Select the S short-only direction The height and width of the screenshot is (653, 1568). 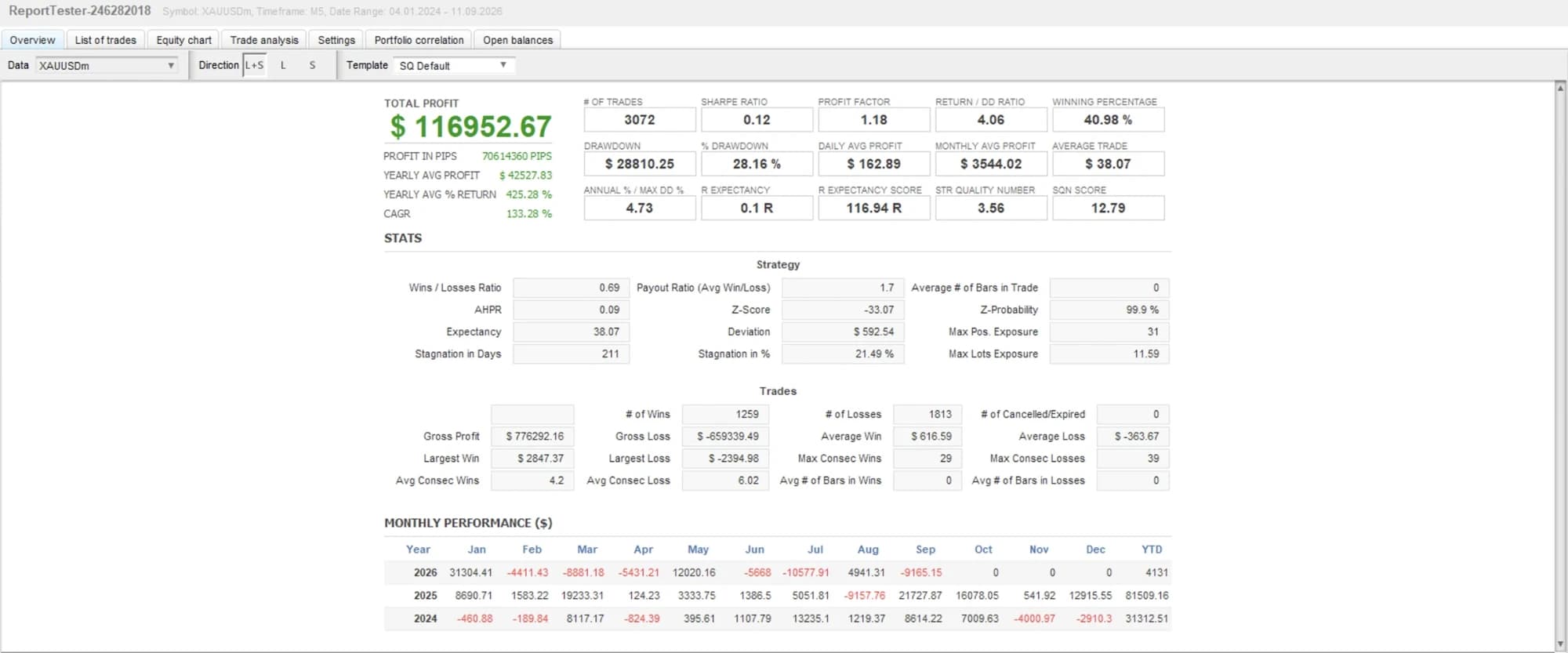(312, 65)
